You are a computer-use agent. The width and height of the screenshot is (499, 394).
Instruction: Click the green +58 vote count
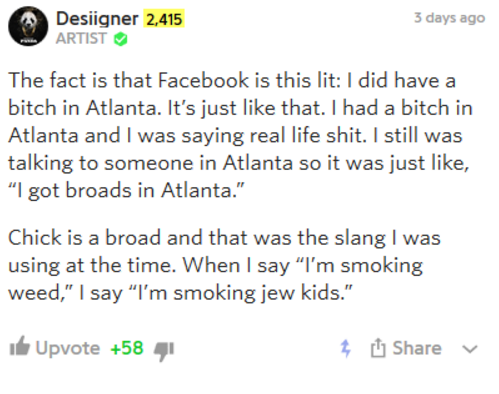[x=127, y=348]
